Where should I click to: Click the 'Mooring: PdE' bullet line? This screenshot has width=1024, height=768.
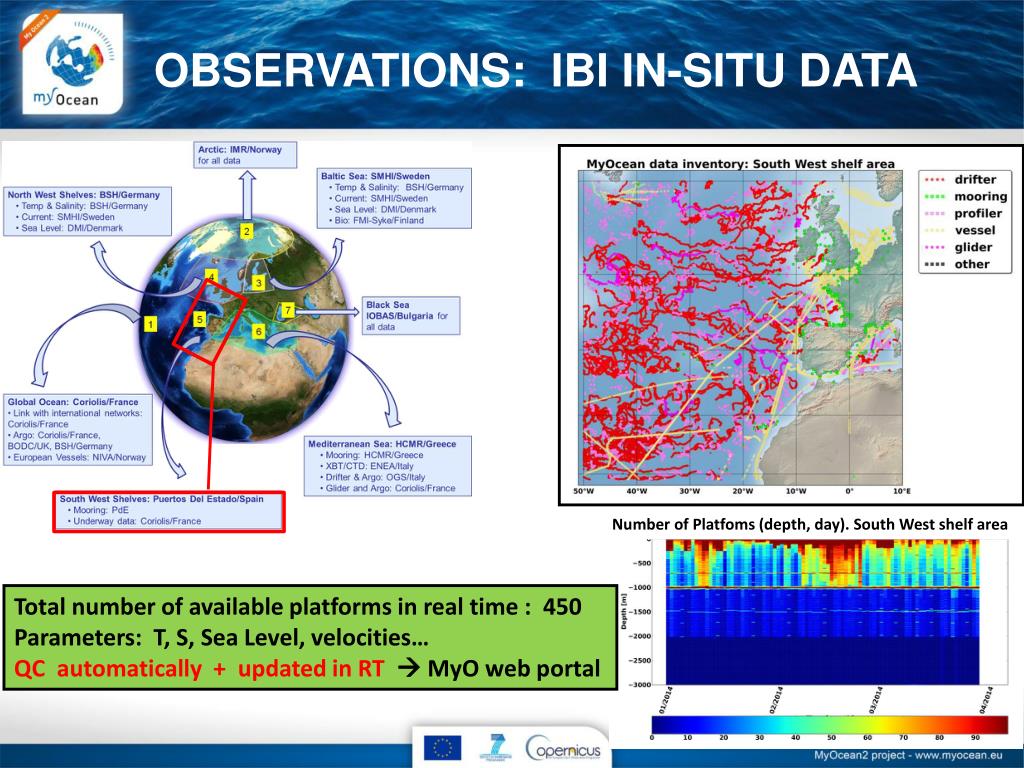point(97,510)
